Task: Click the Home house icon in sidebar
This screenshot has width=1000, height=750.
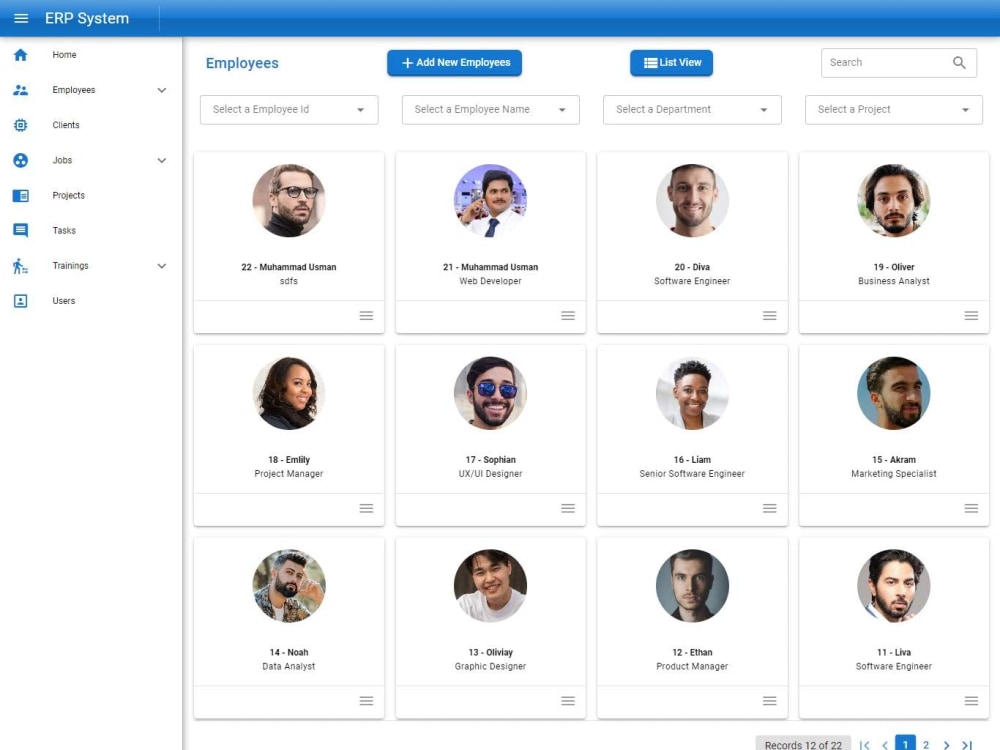Action: (20, 55)
